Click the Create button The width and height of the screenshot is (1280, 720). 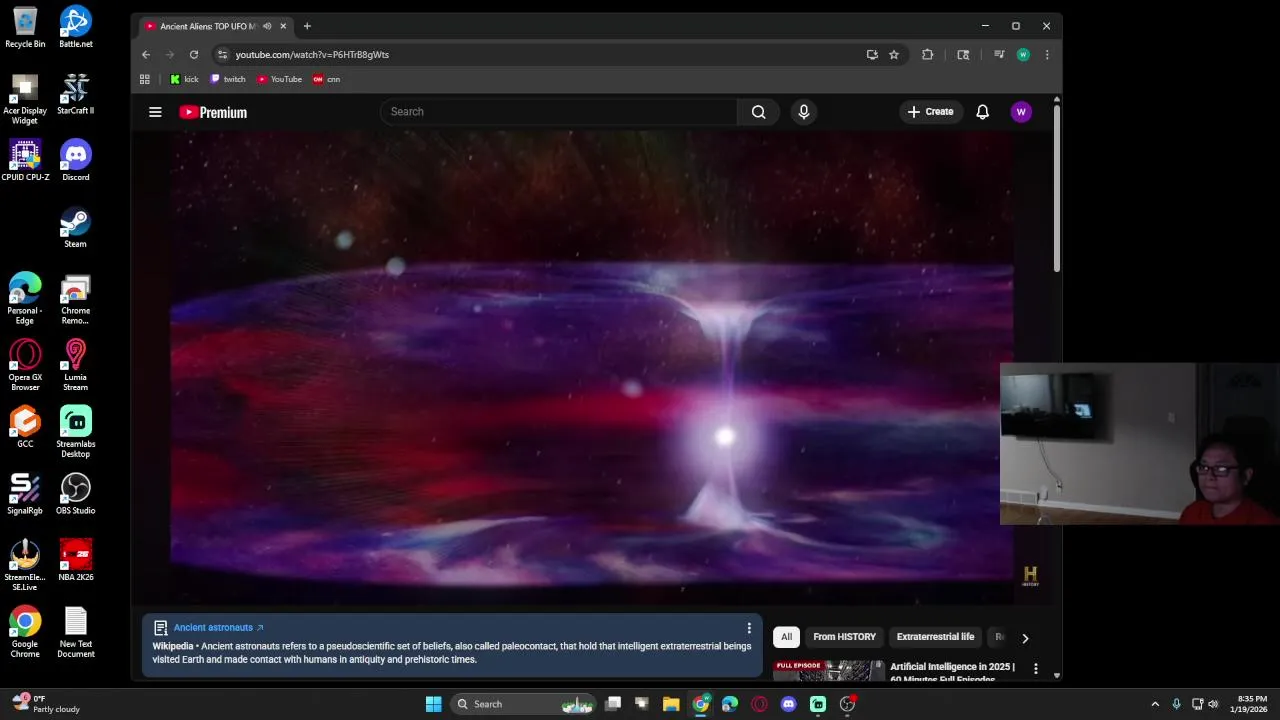point(930,112)
